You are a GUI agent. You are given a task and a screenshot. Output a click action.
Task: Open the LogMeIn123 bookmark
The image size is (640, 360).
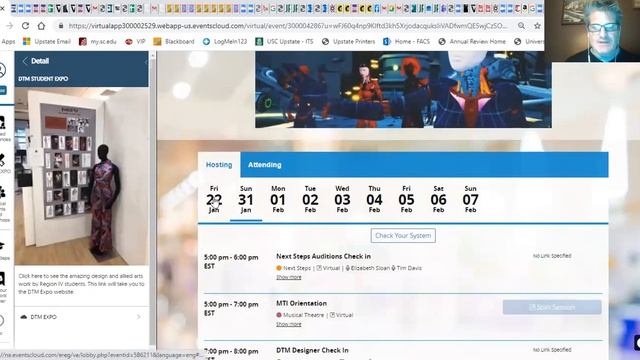pos(225,41)
